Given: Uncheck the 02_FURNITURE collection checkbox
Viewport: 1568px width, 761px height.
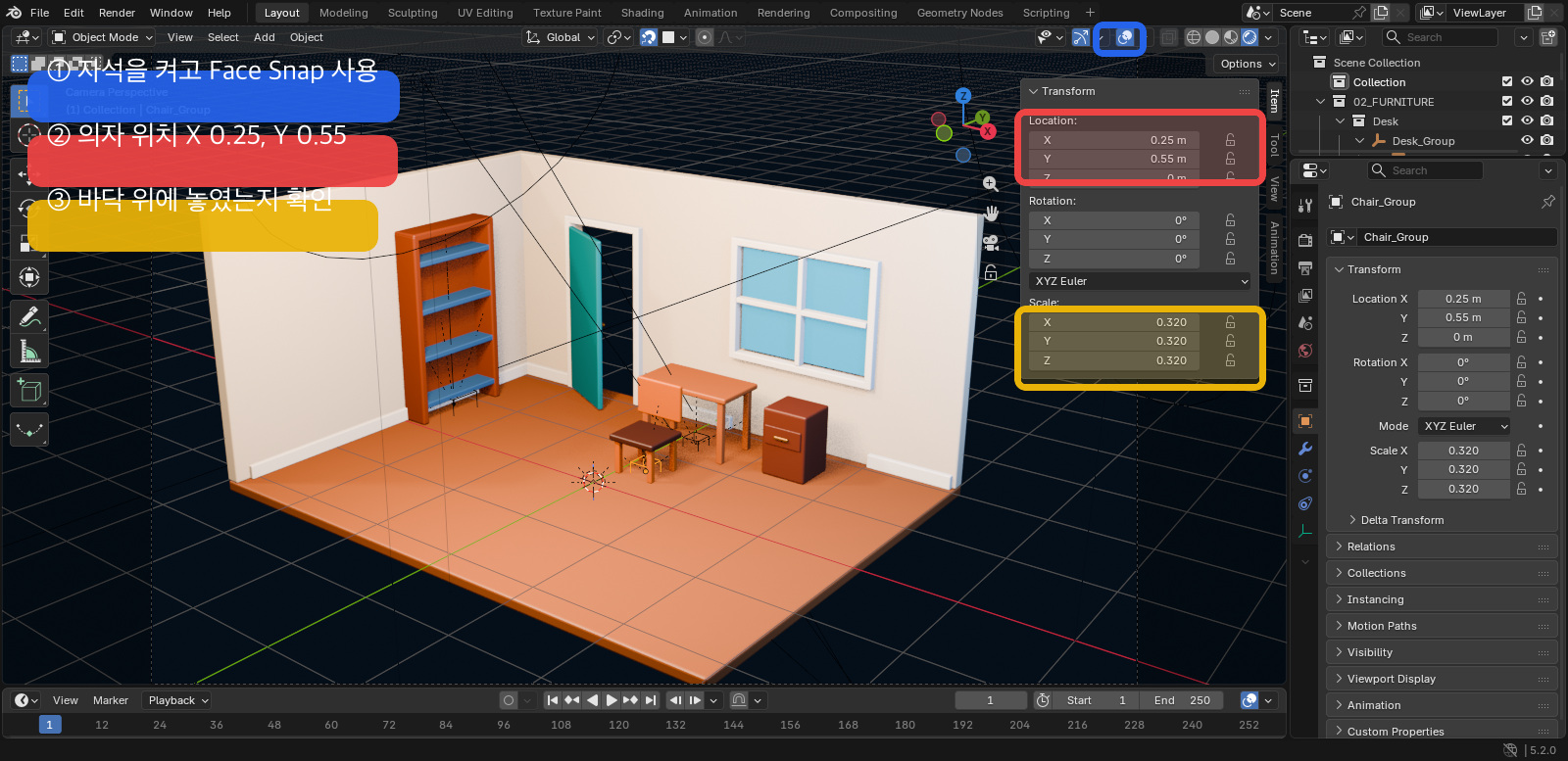Looking at the screenshot, I should tap(1507, 101).
